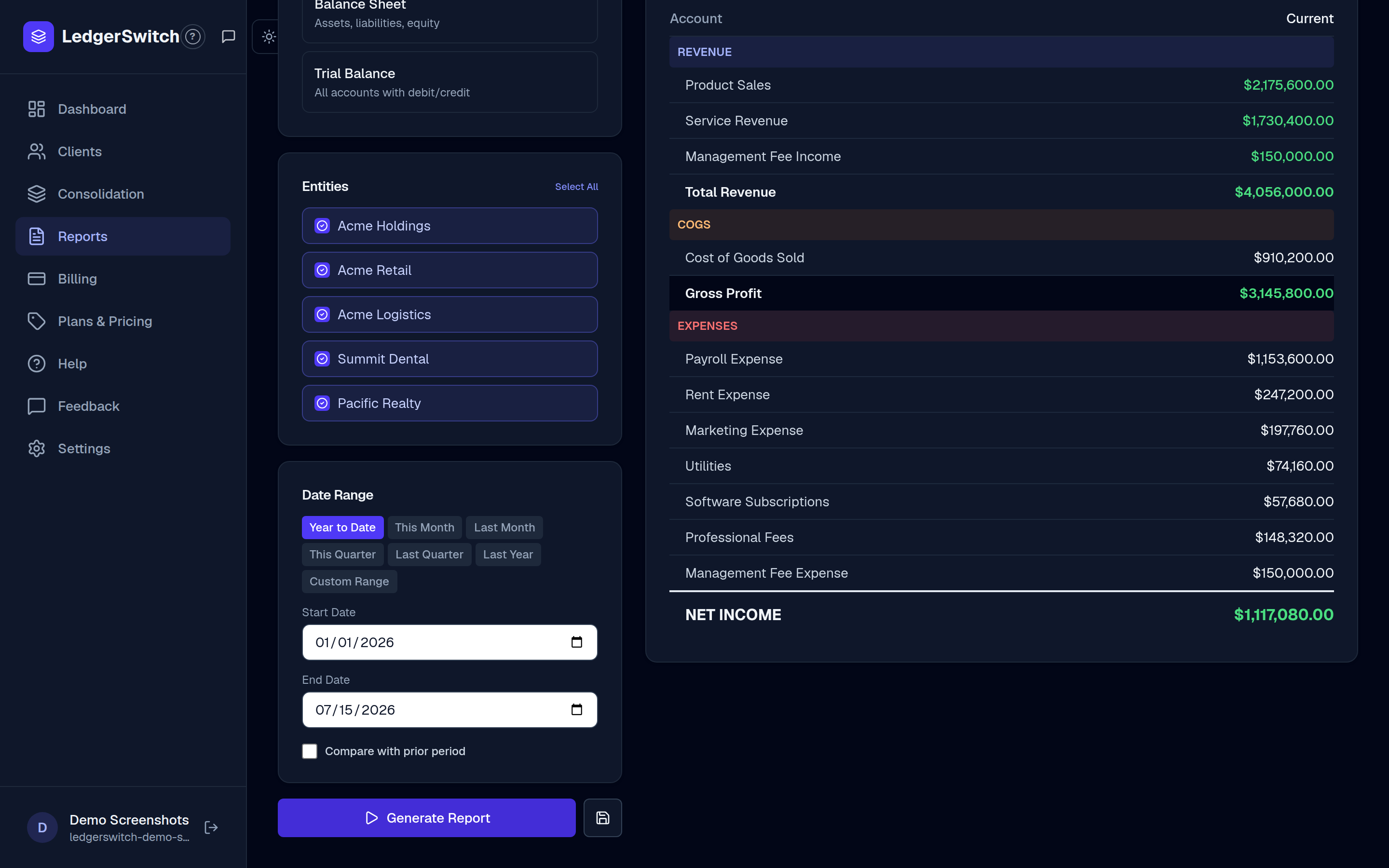Choose the Trial Balance report type

[x=450, y=82]
